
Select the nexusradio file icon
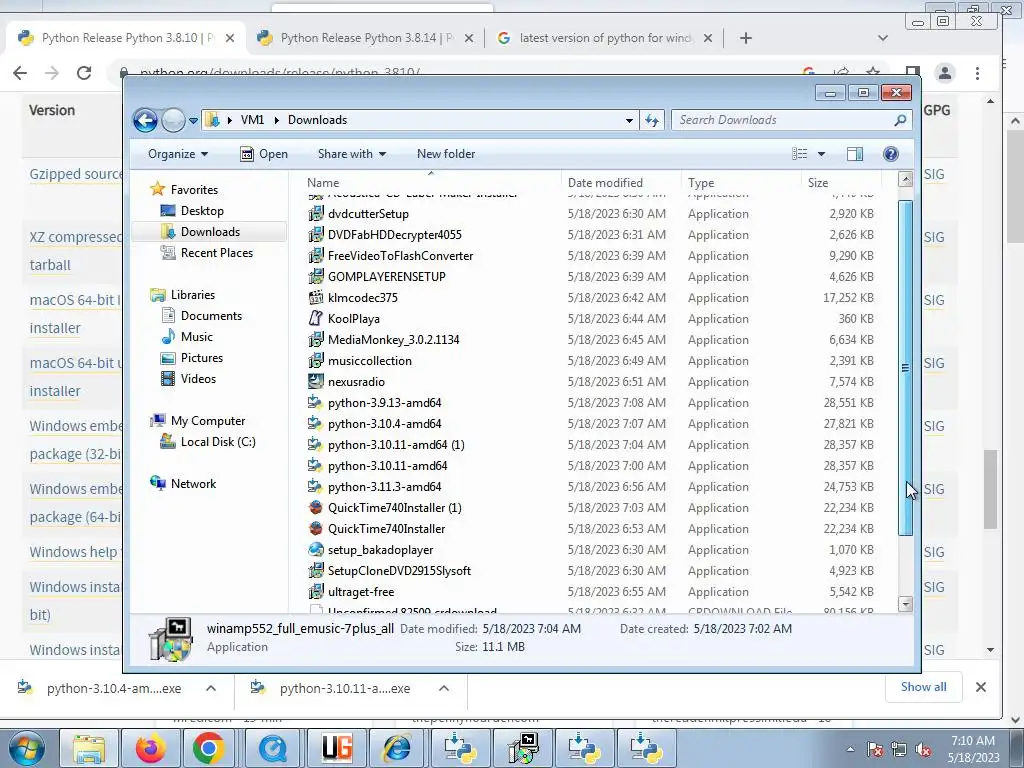click(316, 381)
